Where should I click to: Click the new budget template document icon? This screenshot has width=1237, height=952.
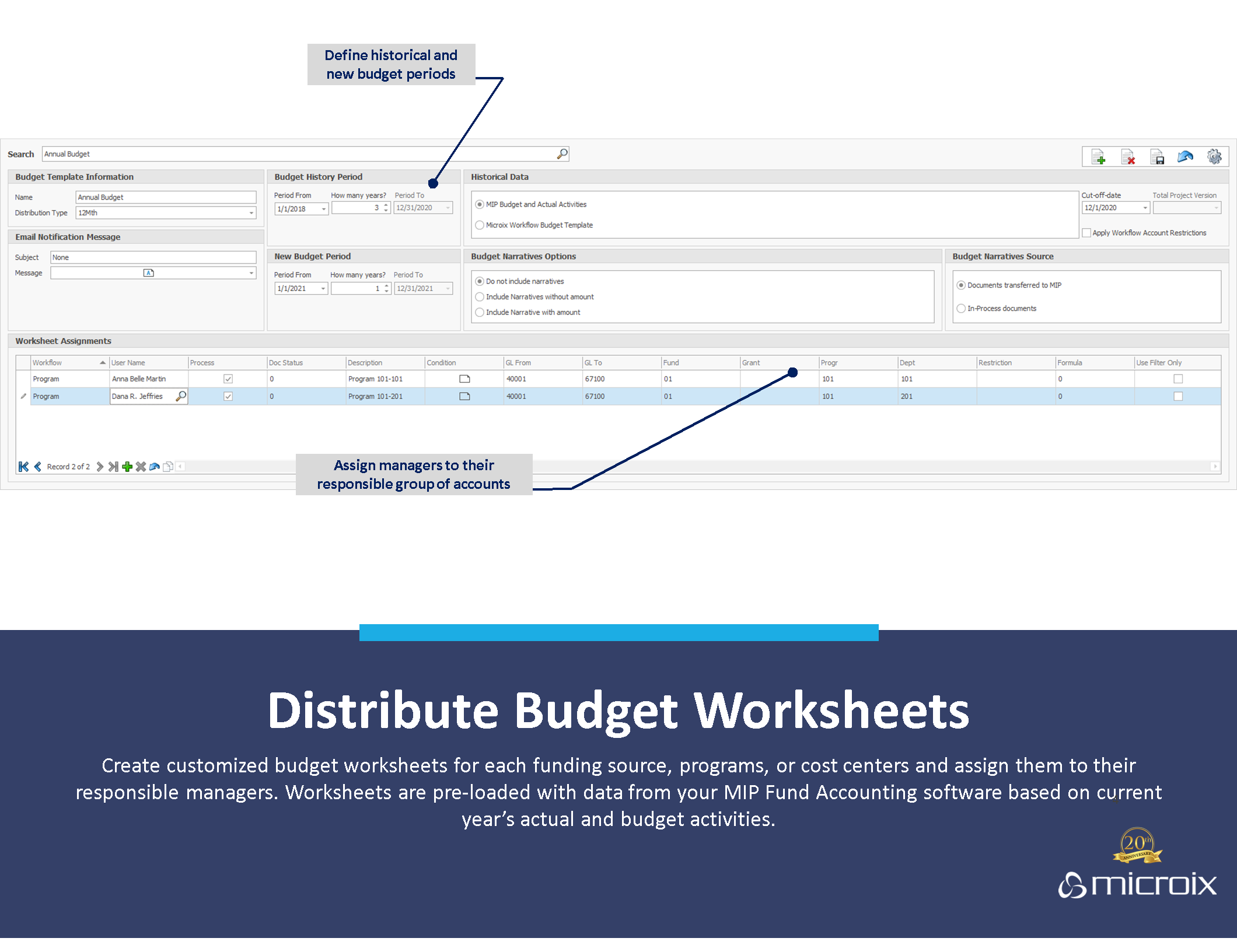tap(1098, 157)
